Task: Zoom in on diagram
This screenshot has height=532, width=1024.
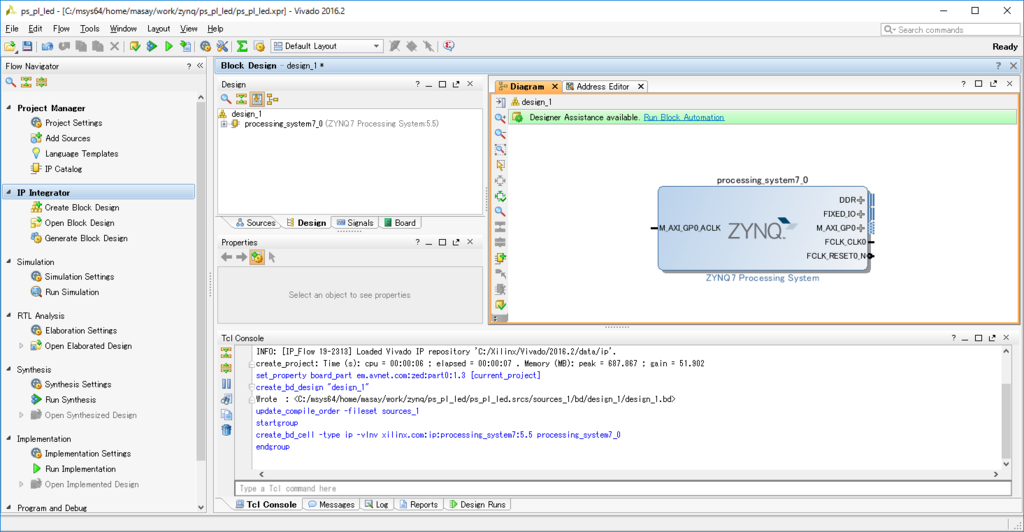Action: point(500,118)
